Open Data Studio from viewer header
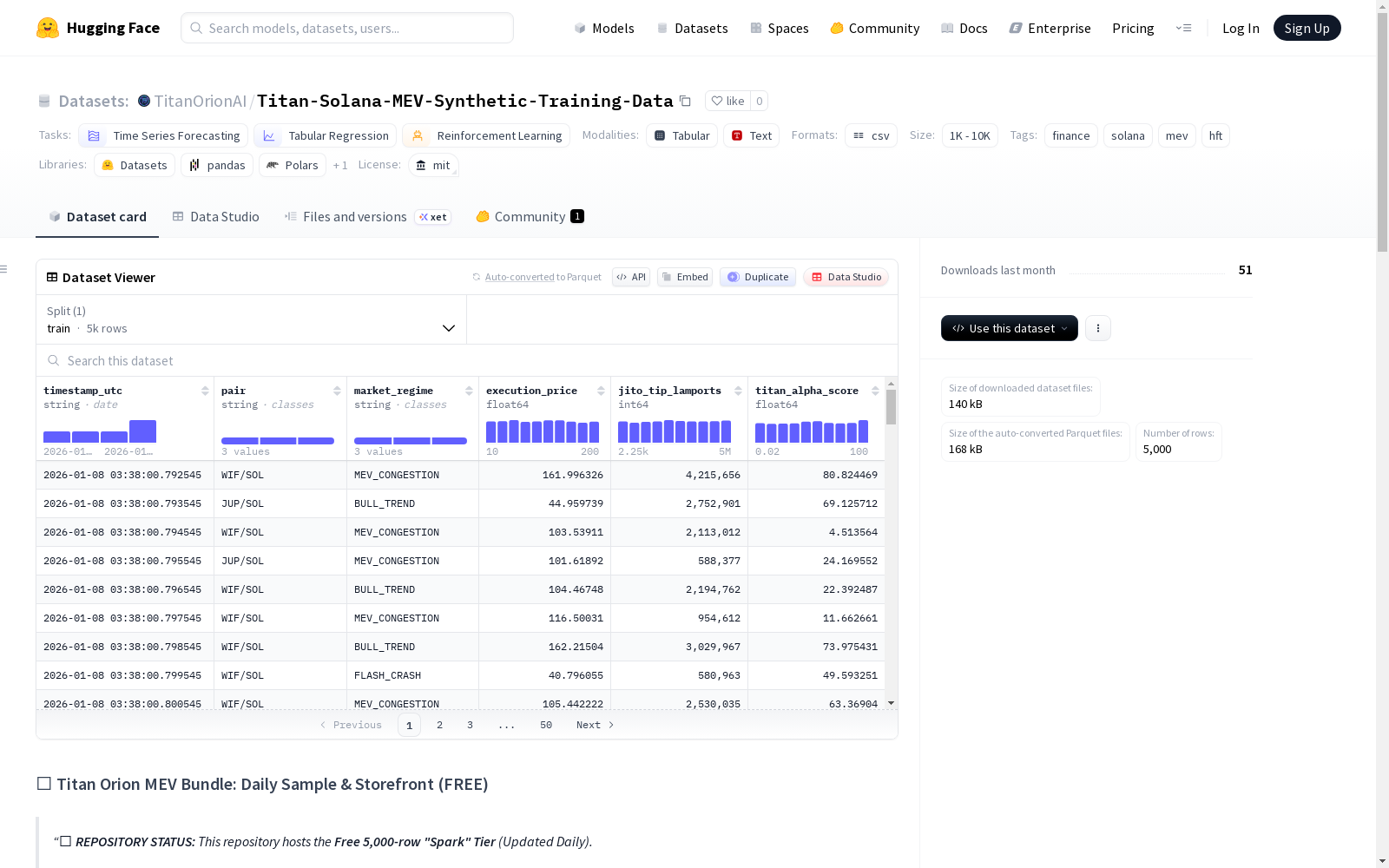This screenshot has width=1389, height=868. click(x=846, y=277)
